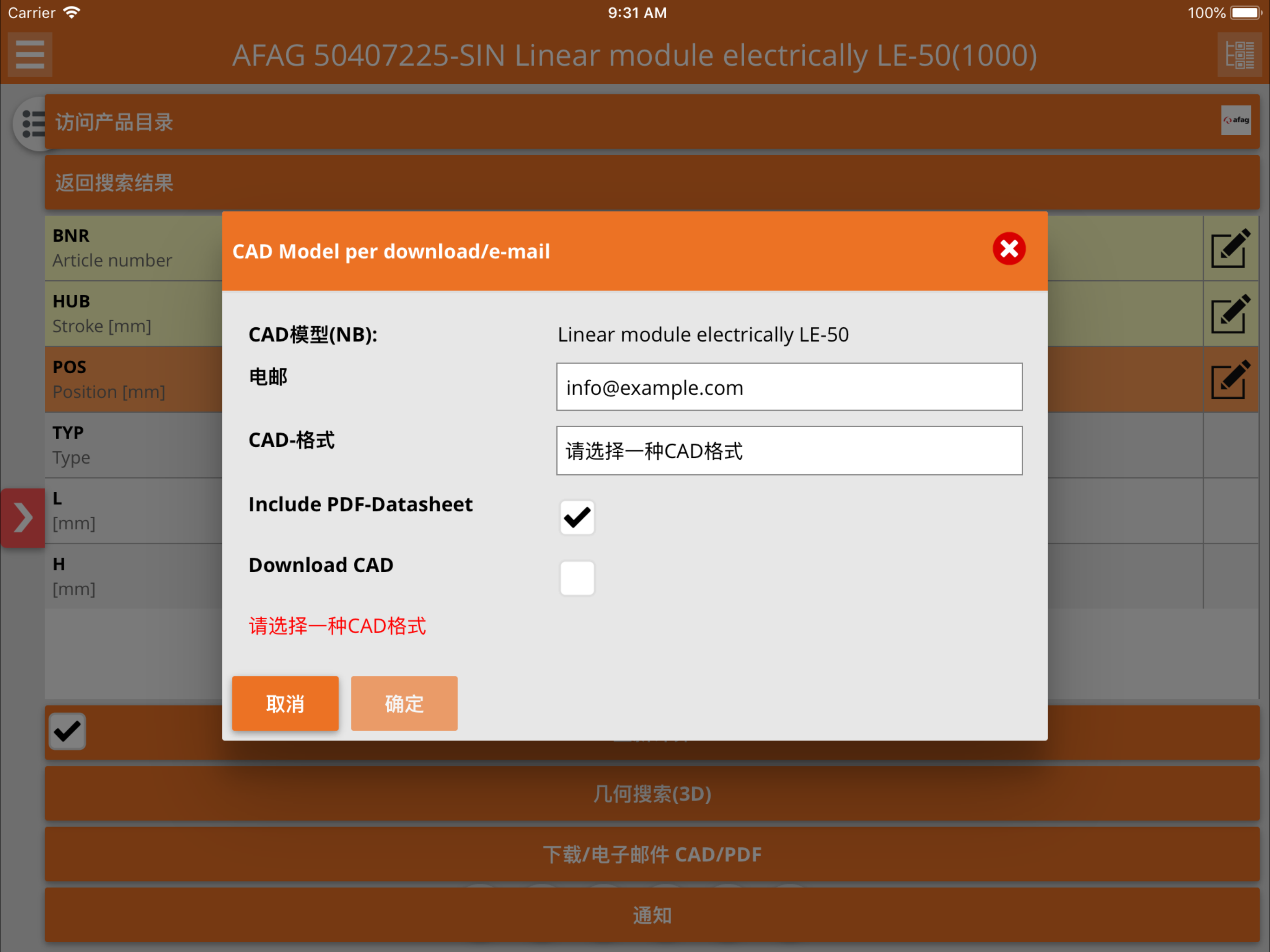Image resolution: width=1270 pixels, height=952 pixels.
Task: Click the 电邮 email input field
Action: coord(789,387)
